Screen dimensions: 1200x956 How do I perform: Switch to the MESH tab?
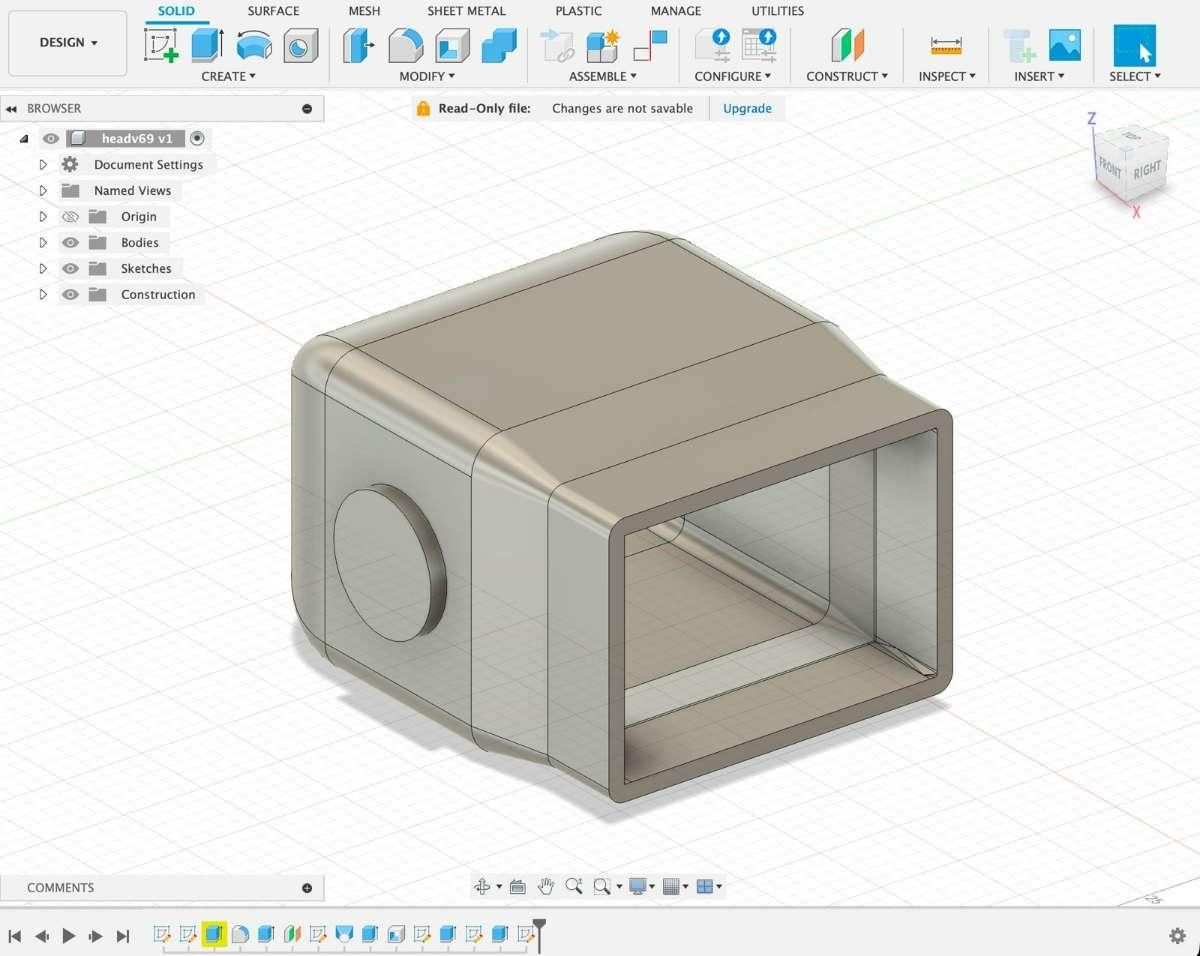(x=364, y=11)
